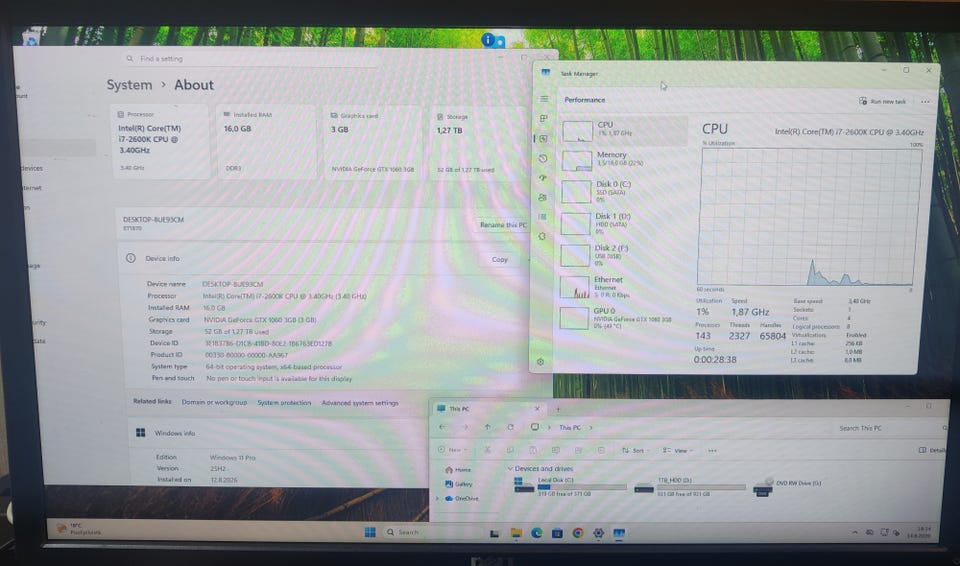Open Google Chrome from the taskbar
Screen dimensions: 960x566
tap(577, 533)
